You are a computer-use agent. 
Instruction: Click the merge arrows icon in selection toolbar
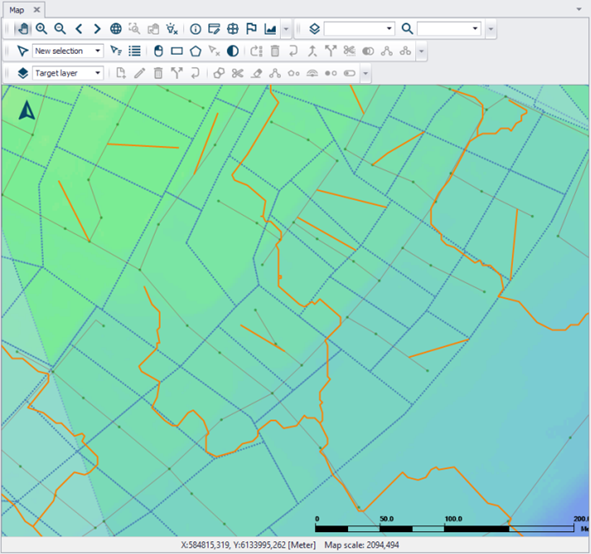click(x=312, y=51)
